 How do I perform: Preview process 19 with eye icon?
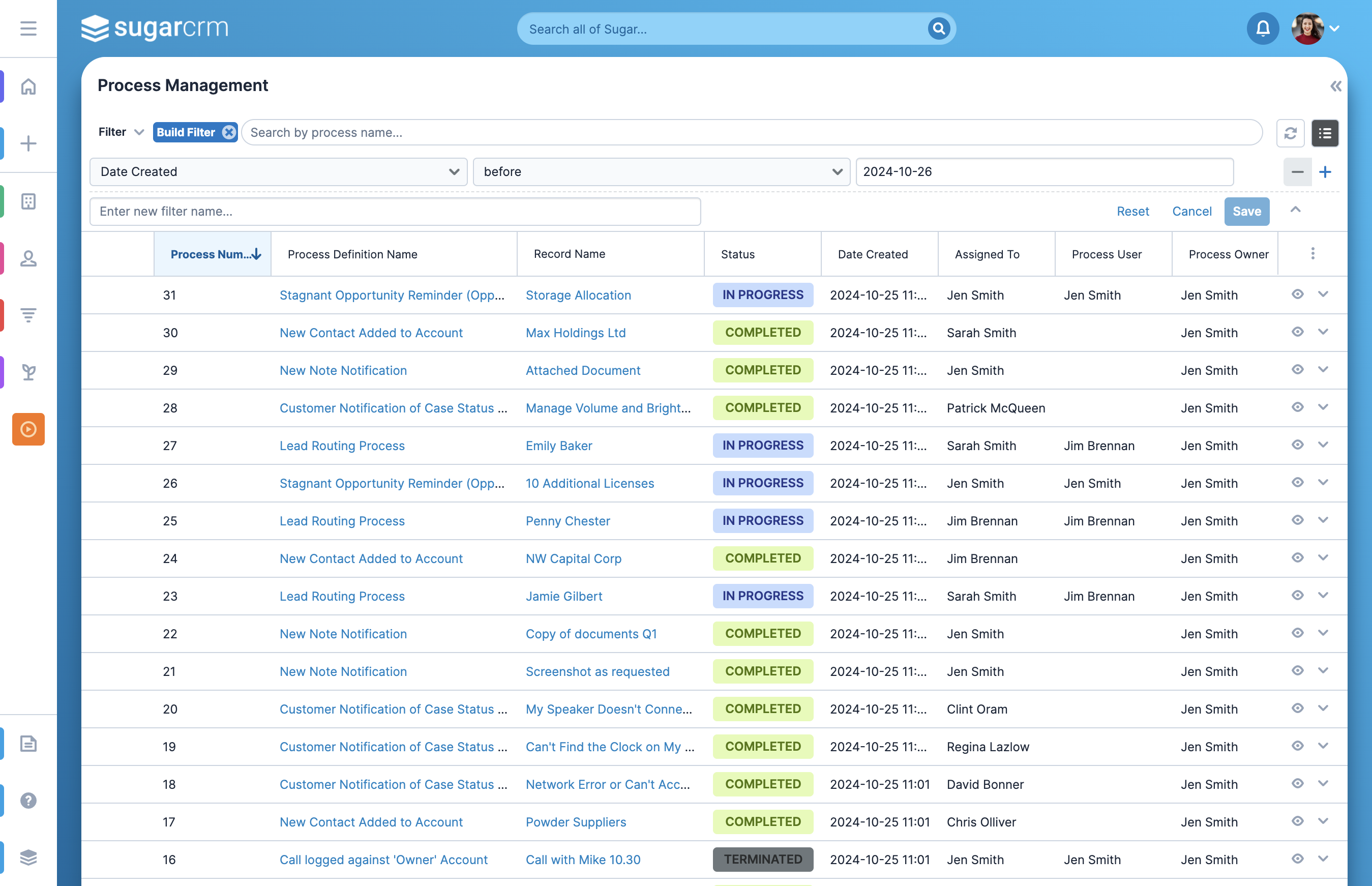pyautogui.click(x=1297, y=746)
